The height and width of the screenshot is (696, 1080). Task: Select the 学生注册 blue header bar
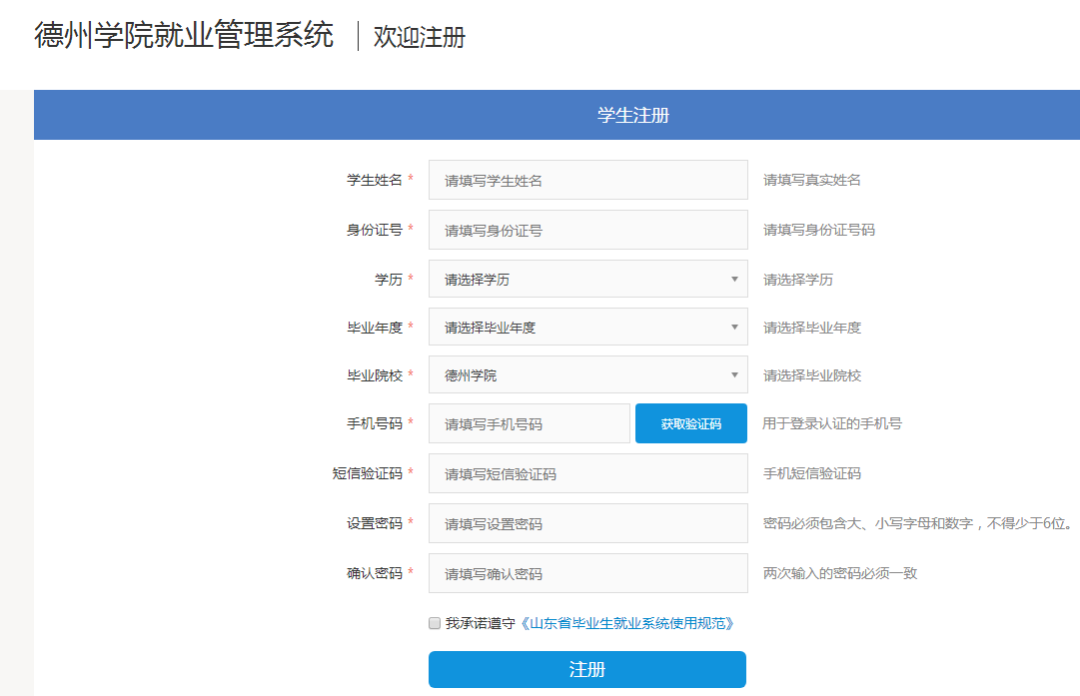click(x=633, y=115)
